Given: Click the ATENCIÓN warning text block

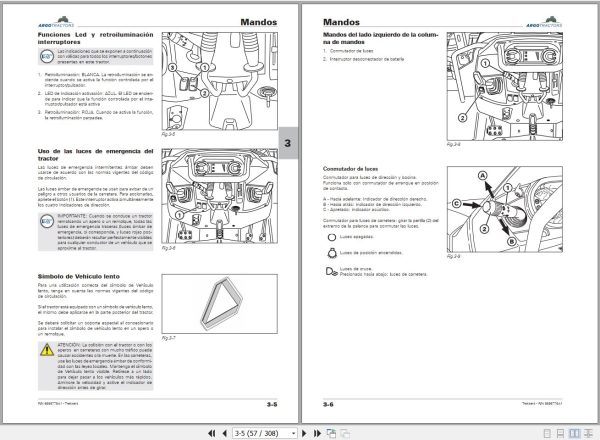Looking at the screenshot, I should [104, 366].
